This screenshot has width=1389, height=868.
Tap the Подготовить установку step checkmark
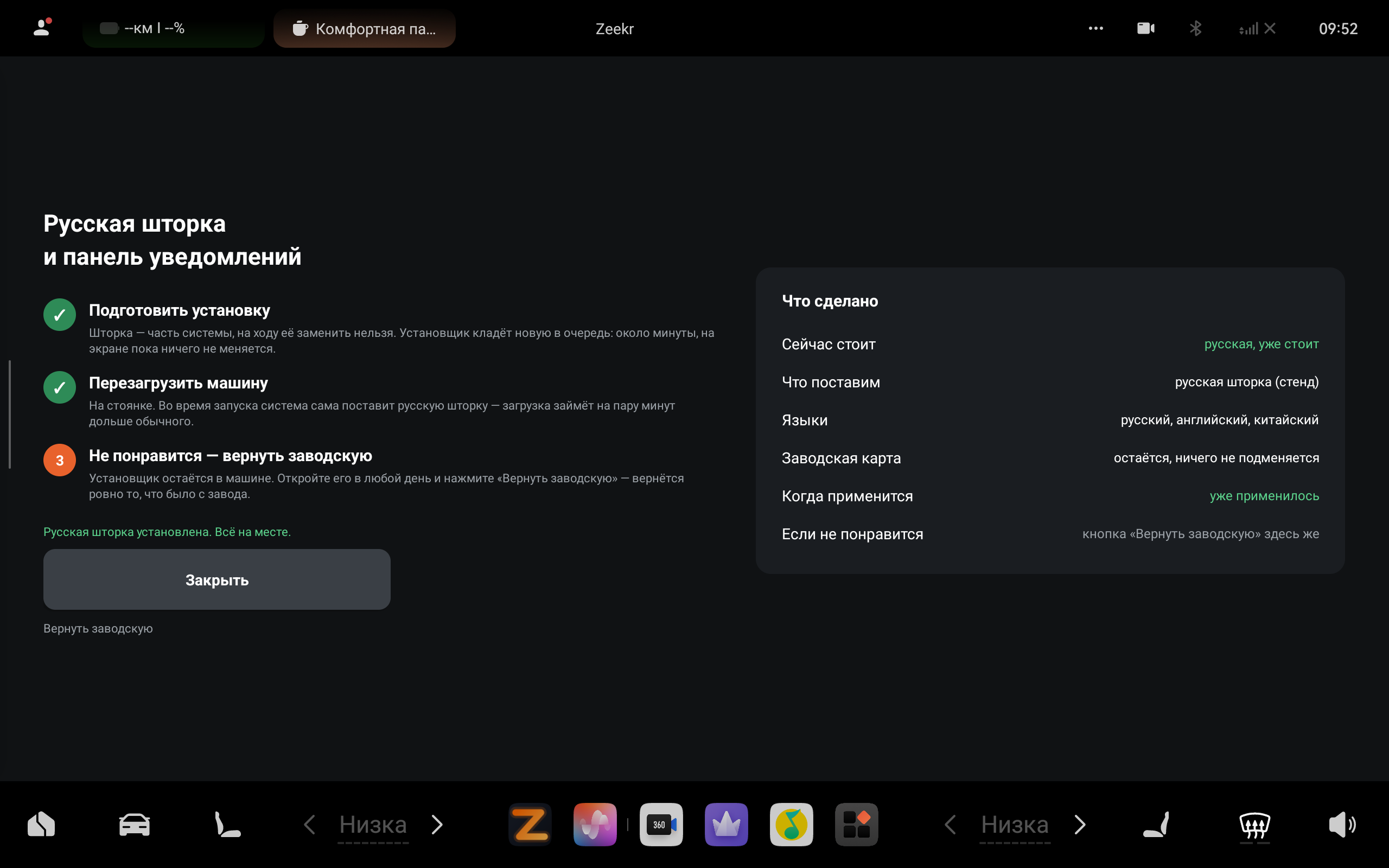[x=60, y=315]
